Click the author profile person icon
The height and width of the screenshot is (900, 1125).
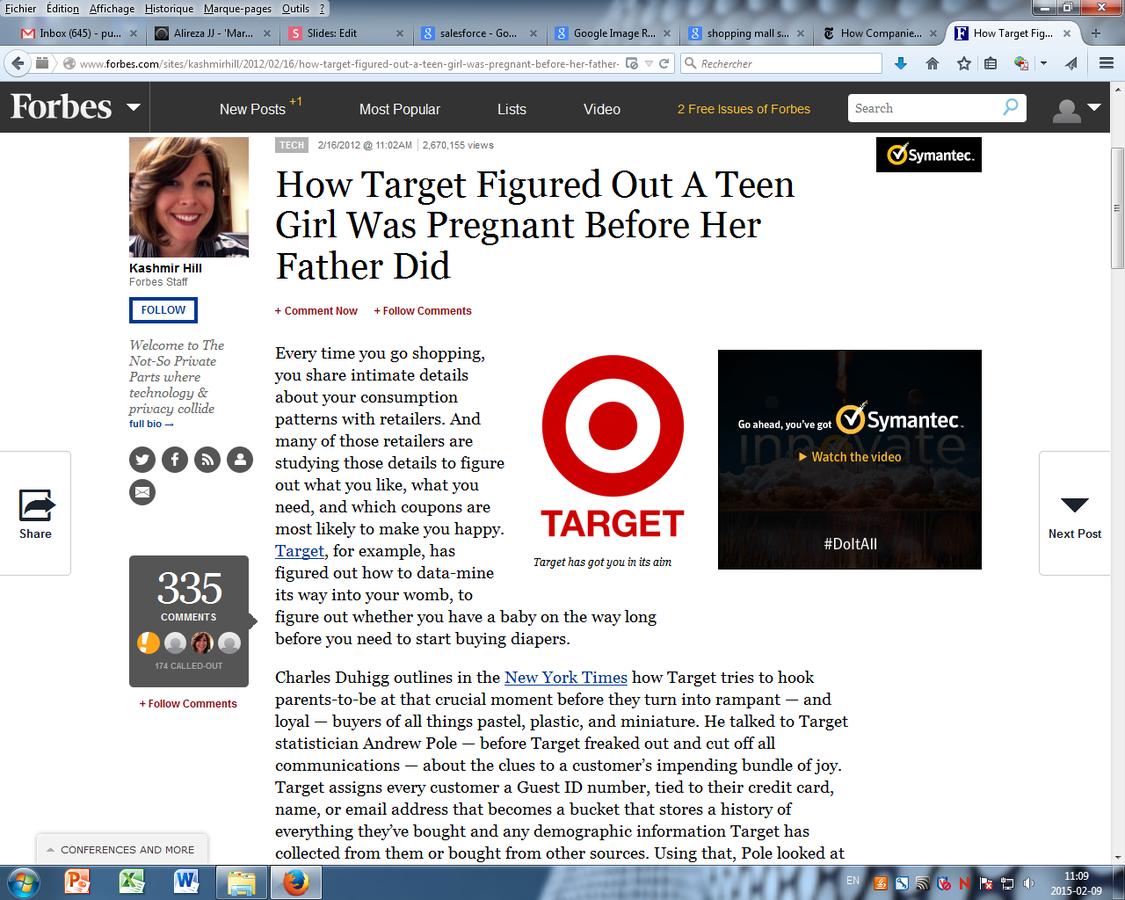pyautogui.click(x=240, y=459)
